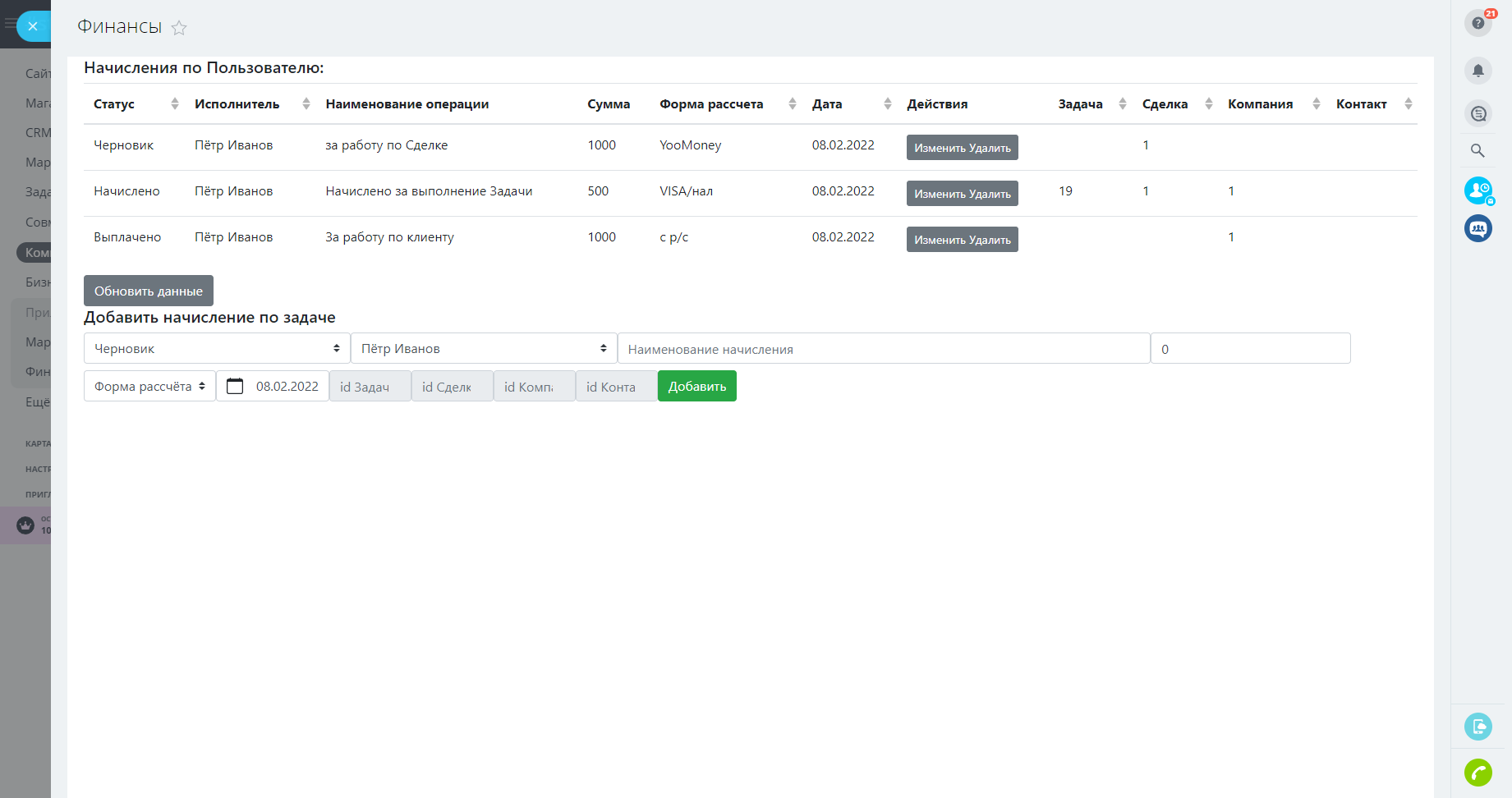Click the Обновить данные button
The width and height of the screenshot is (1512, 798).
(149, 291)
